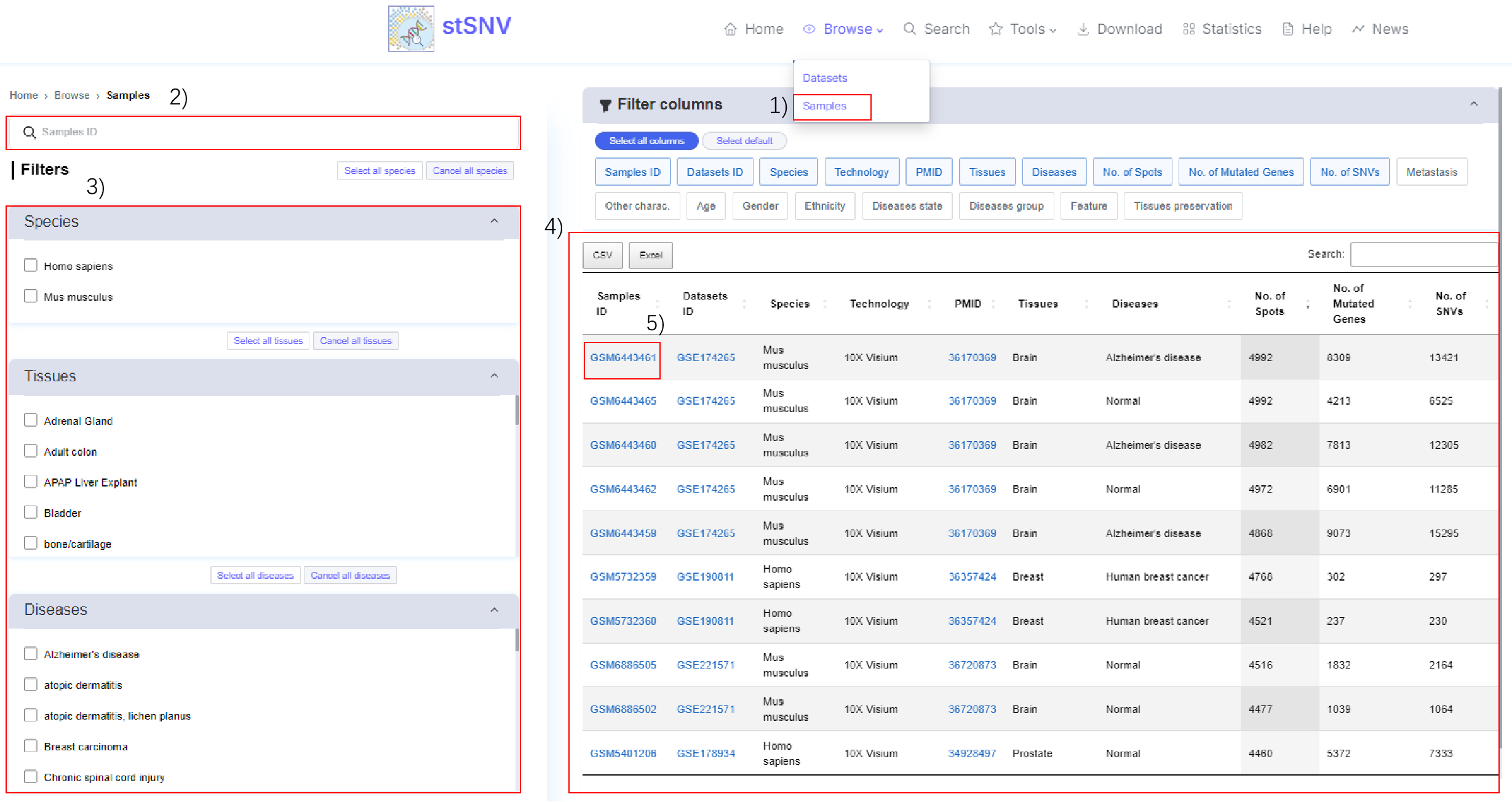1512x802 pixels.
Task: Click the Home house icon in navbar
Action: click(x=730, y=29)
